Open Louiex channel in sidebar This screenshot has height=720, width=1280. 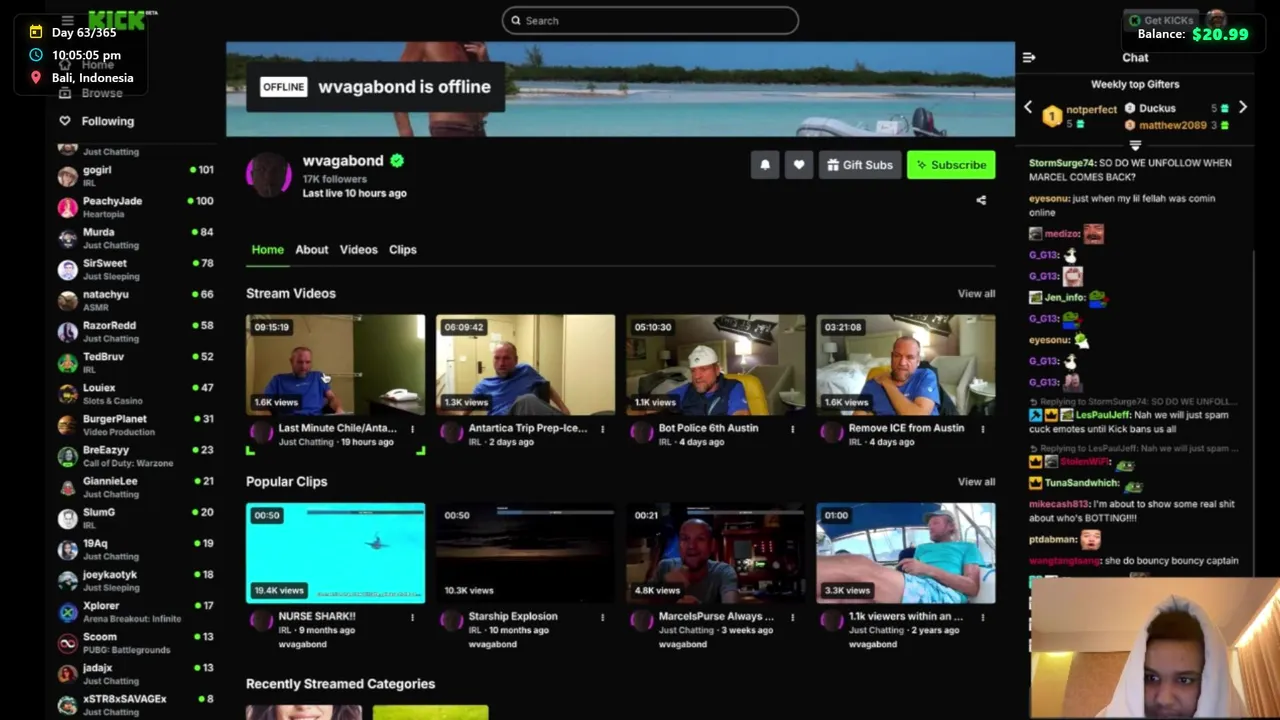135,394
